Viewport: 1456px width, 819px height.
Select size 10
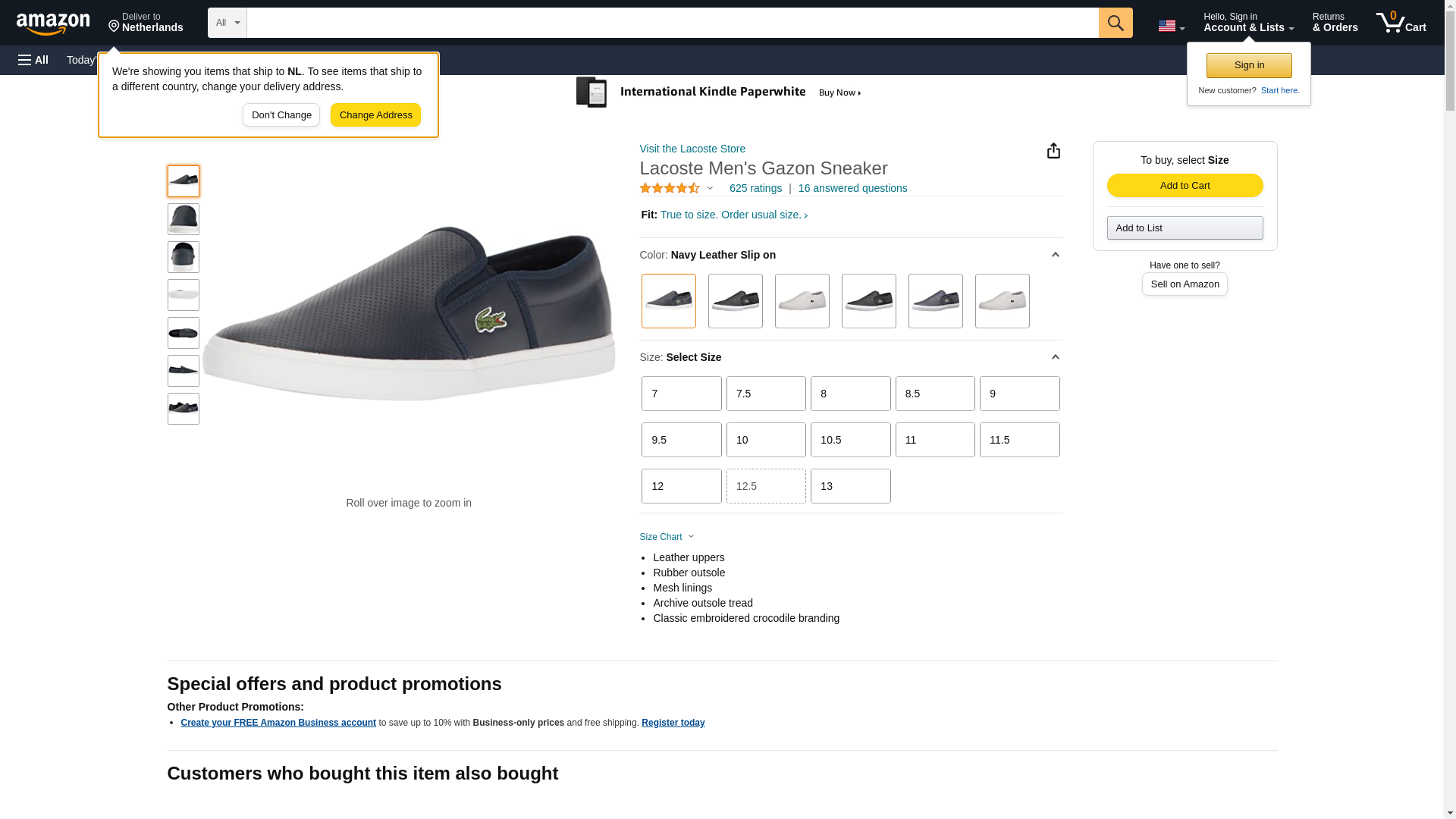tap(765, 440)
